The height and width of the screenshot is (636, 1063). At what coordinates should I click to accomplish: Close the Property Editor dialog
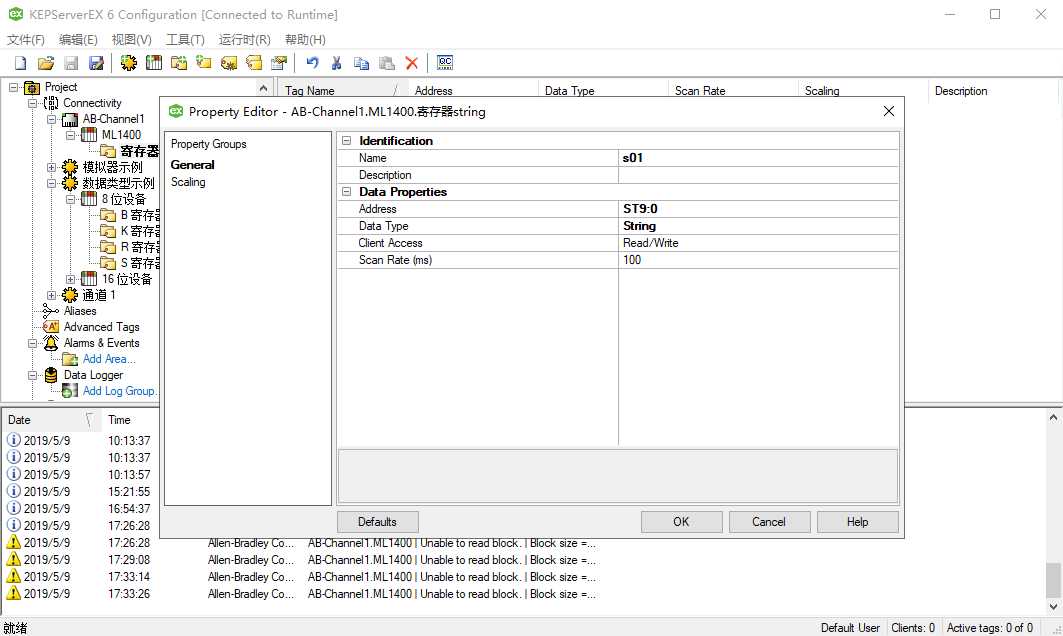[x=889, y=111]
